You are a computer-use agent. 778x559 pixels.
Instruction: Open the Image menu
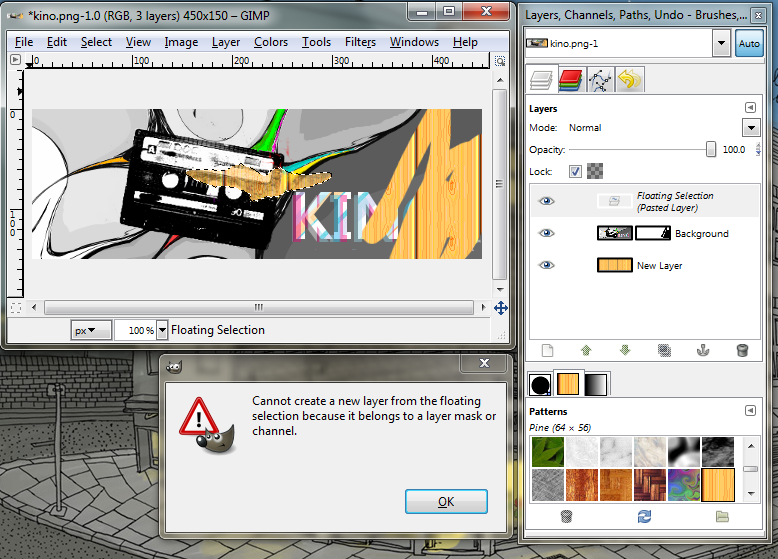181,42
